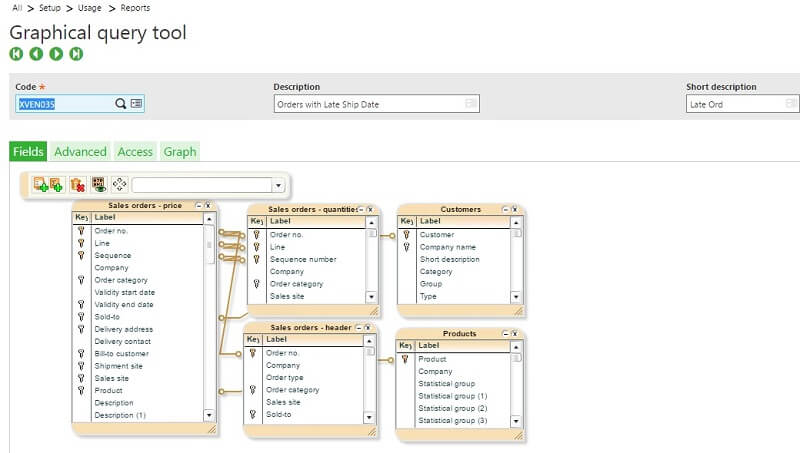The height and width of the screenshot is (453, 800).
Task: Collapse the Products table panel
Action: point(506,334)
